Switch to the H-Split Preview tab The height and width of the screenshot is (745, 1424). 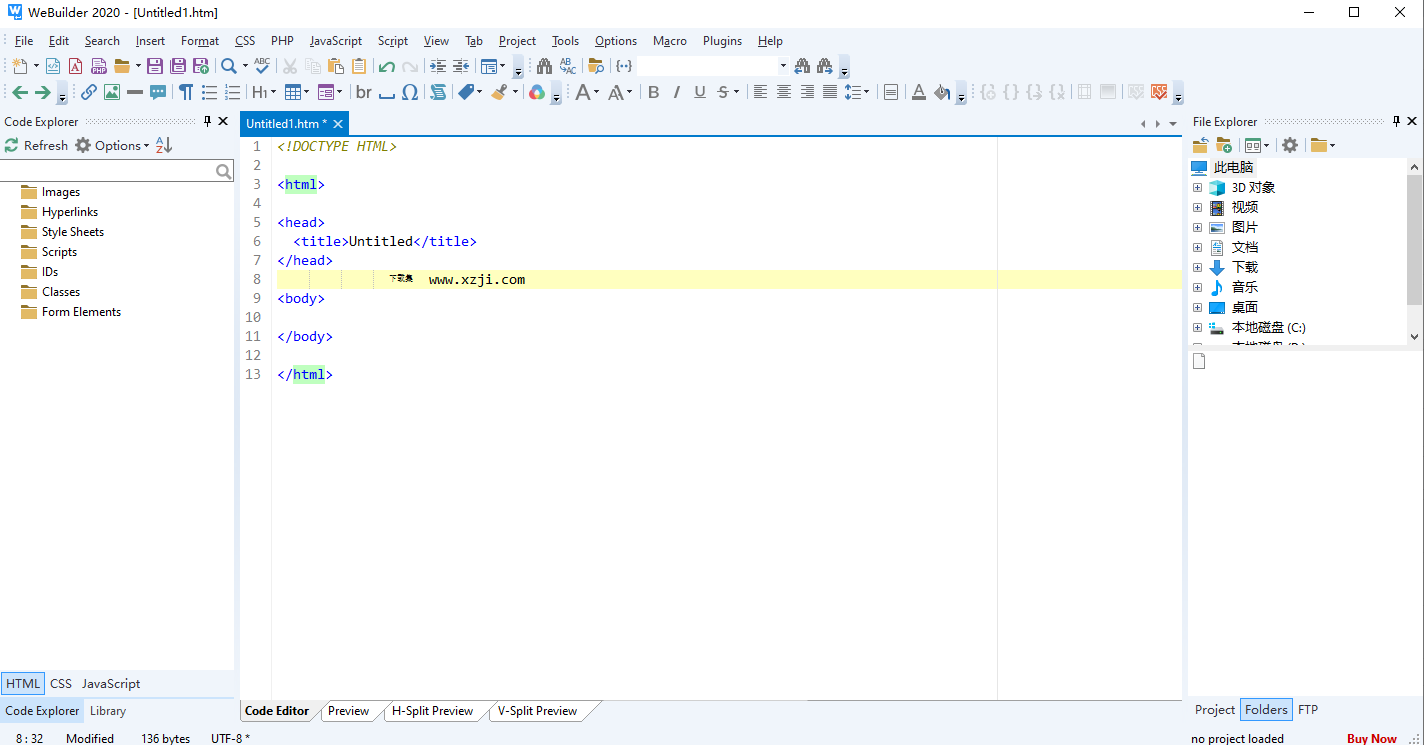(x=432, y=711)
